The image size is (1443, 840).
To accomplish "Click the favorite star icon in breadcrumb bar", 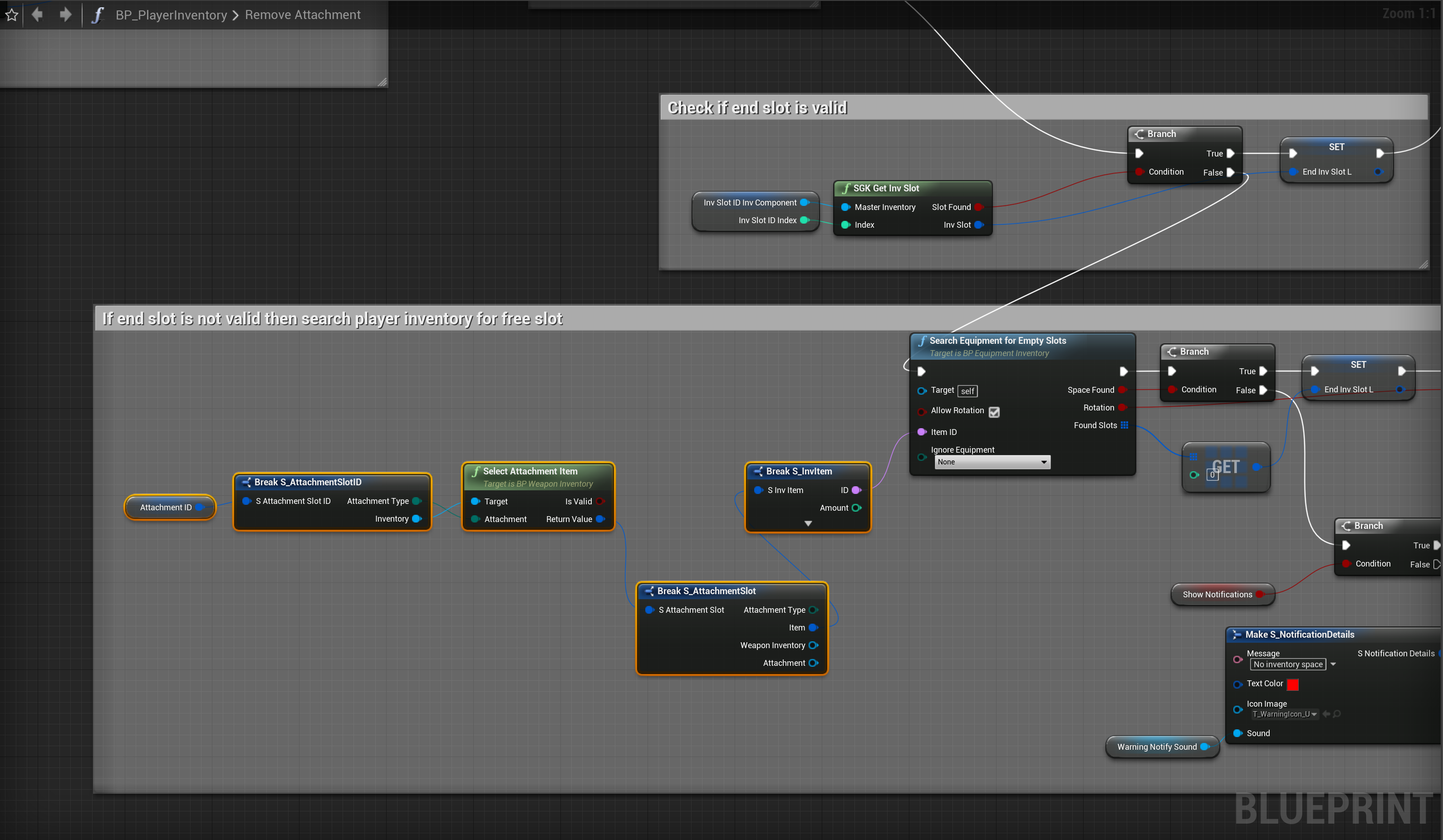I will click(x=11, y=15).
